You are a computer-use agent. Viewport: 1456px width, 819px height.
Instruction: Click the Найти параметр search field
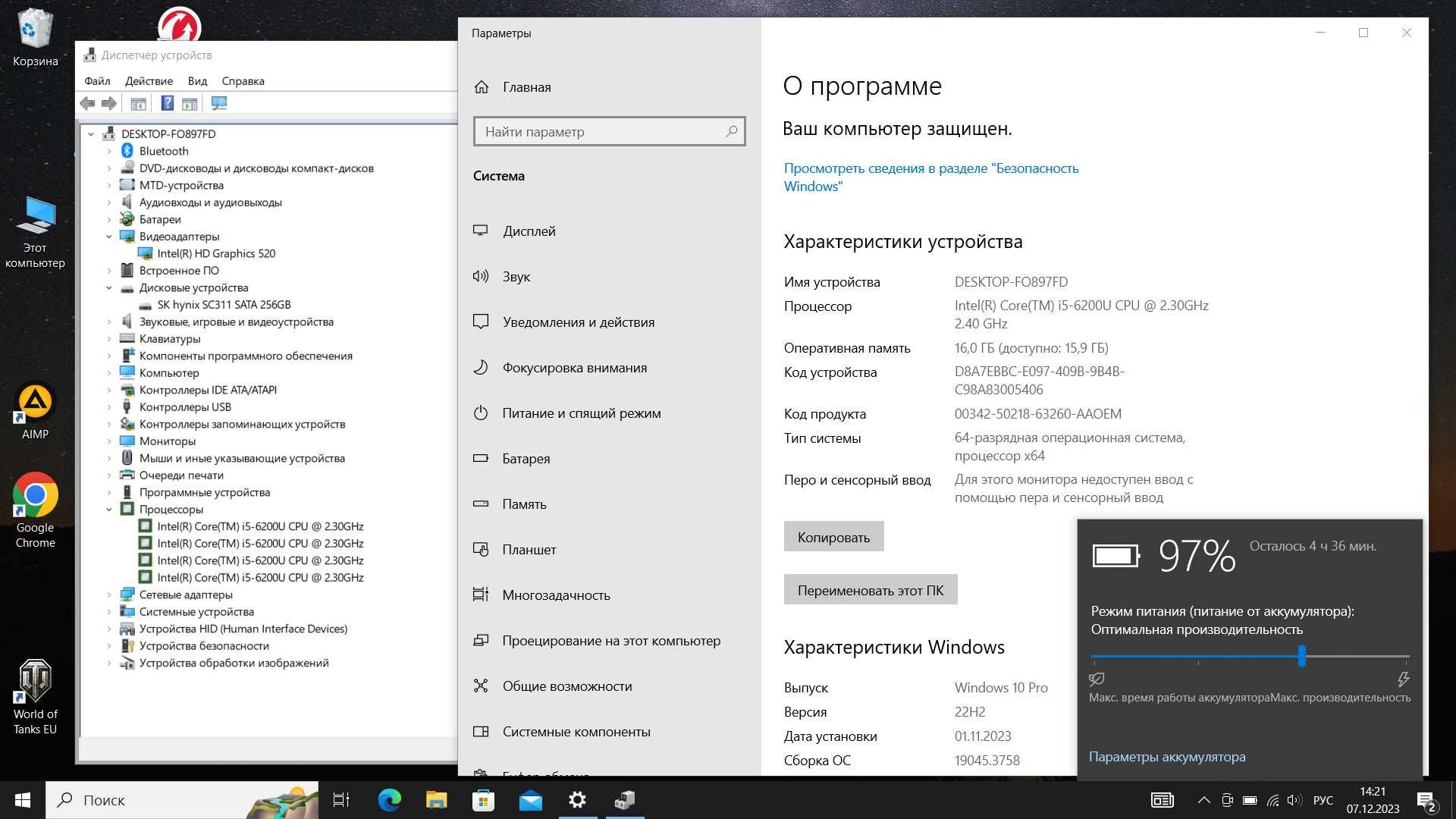(609, 132)
